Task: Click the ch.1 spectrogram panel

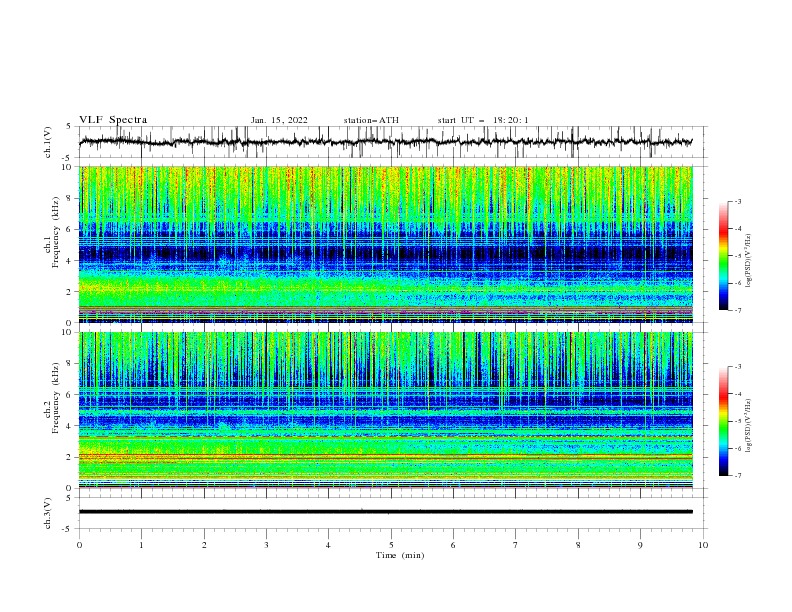Action: point(385,244)
